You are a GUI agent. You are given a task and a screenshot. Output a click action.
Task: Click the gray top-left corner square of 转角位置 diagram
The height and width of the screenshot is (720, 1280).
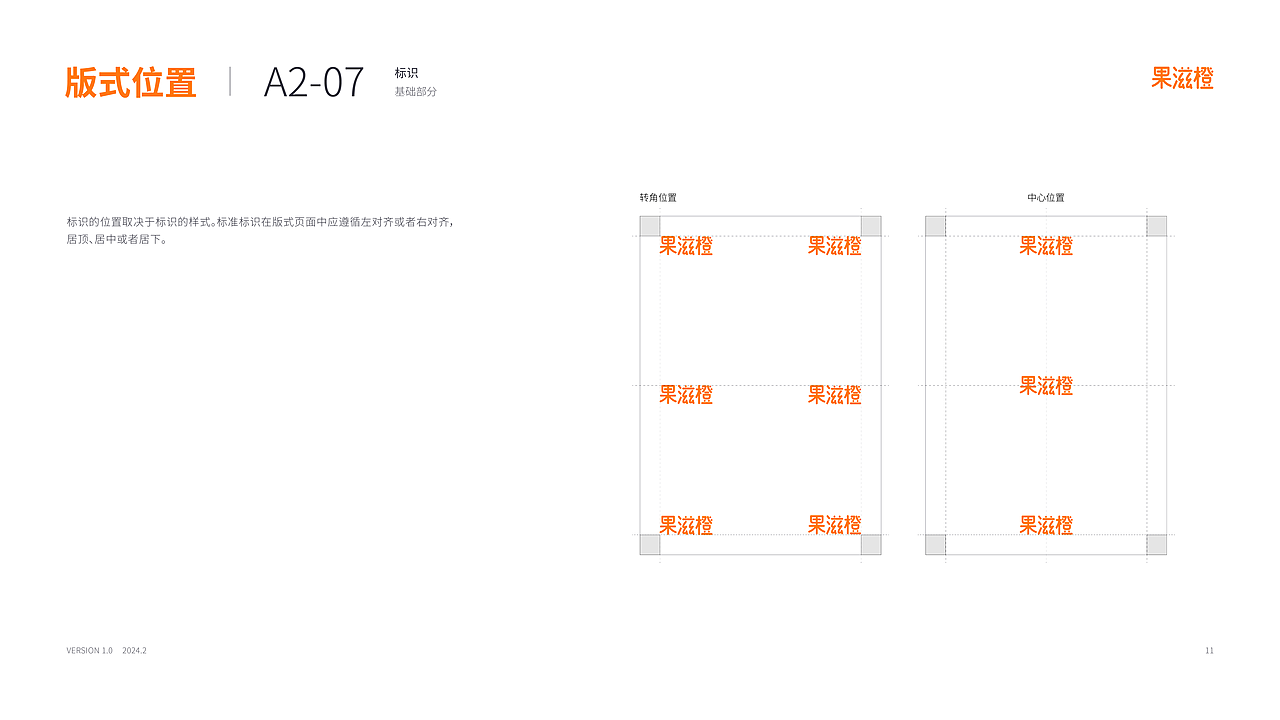[x=650, y=226]
